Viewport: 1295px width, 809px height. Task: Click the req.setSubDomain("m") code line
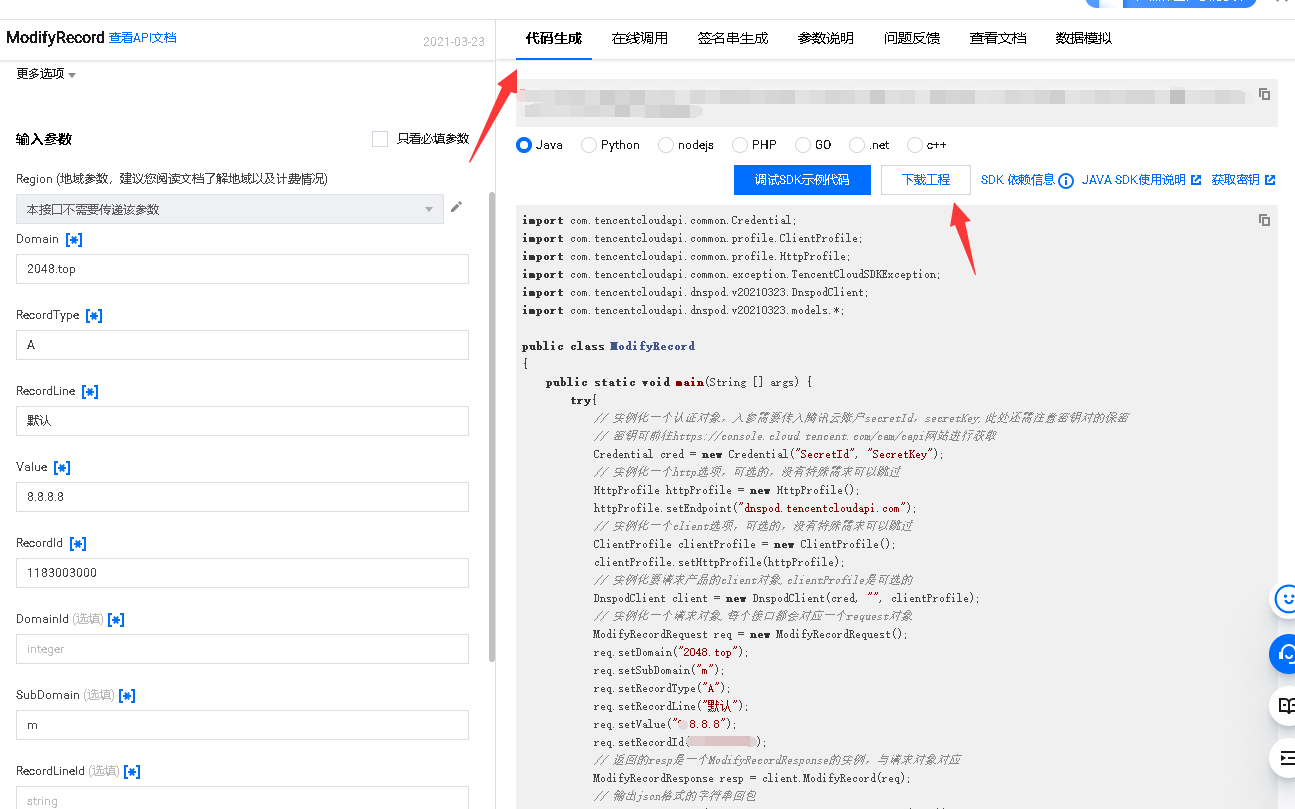click(662, 670)
